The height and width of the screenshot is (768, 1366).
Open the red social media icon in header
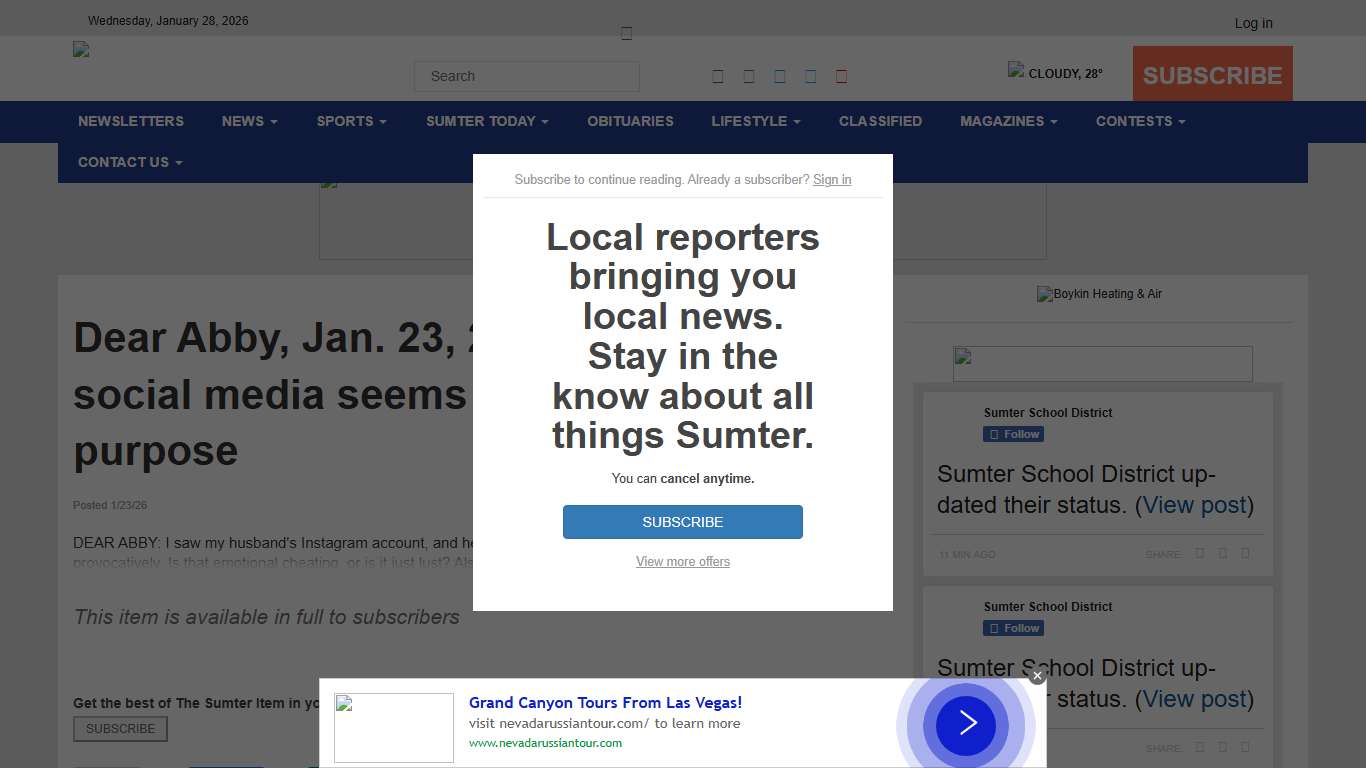tap(841, 77)
